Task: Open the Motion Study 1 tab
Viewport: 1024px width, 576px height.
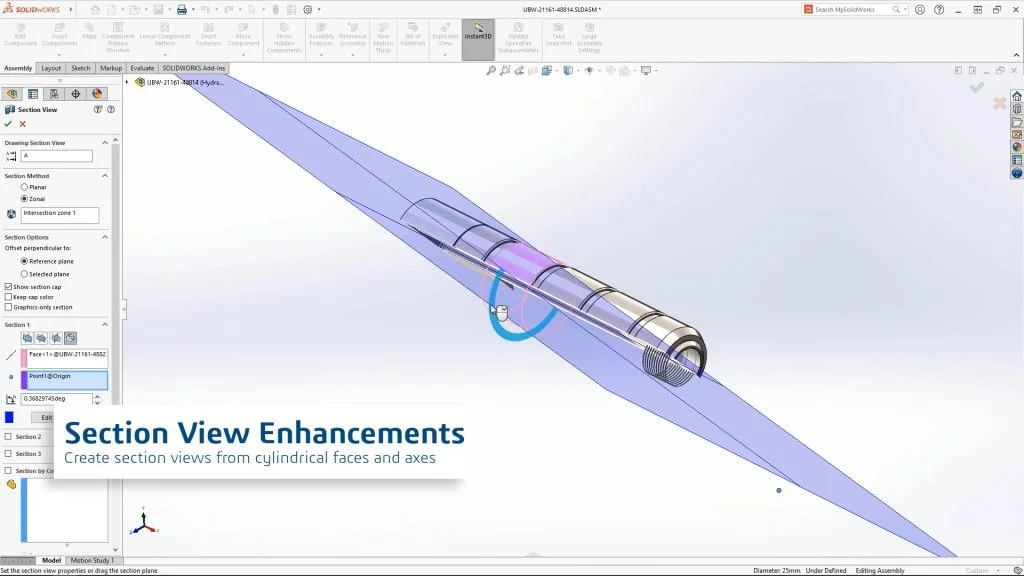Action: tap(92, 561)
